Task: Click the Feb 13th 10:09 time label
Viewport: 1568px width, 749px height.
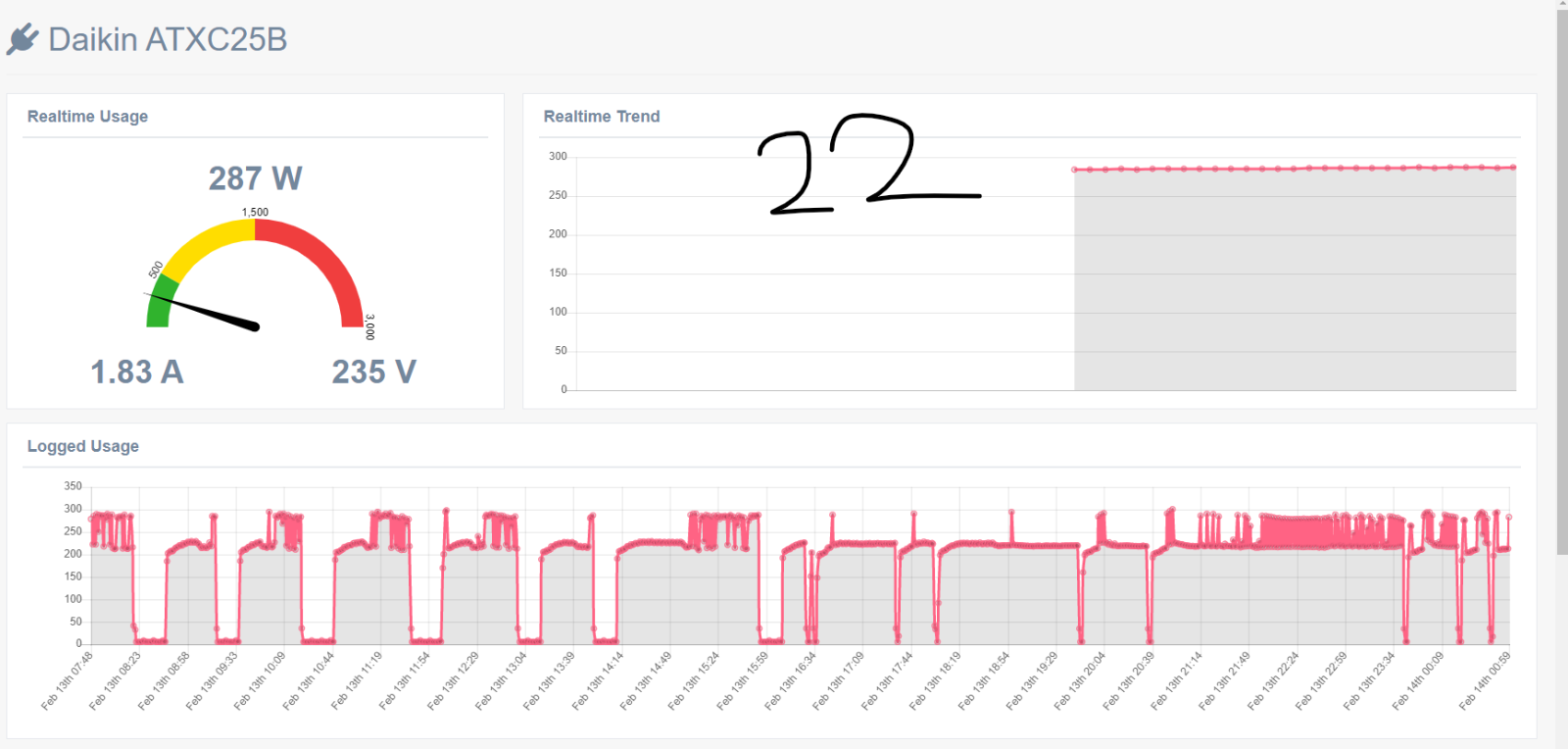Action: tap(260, 680)
